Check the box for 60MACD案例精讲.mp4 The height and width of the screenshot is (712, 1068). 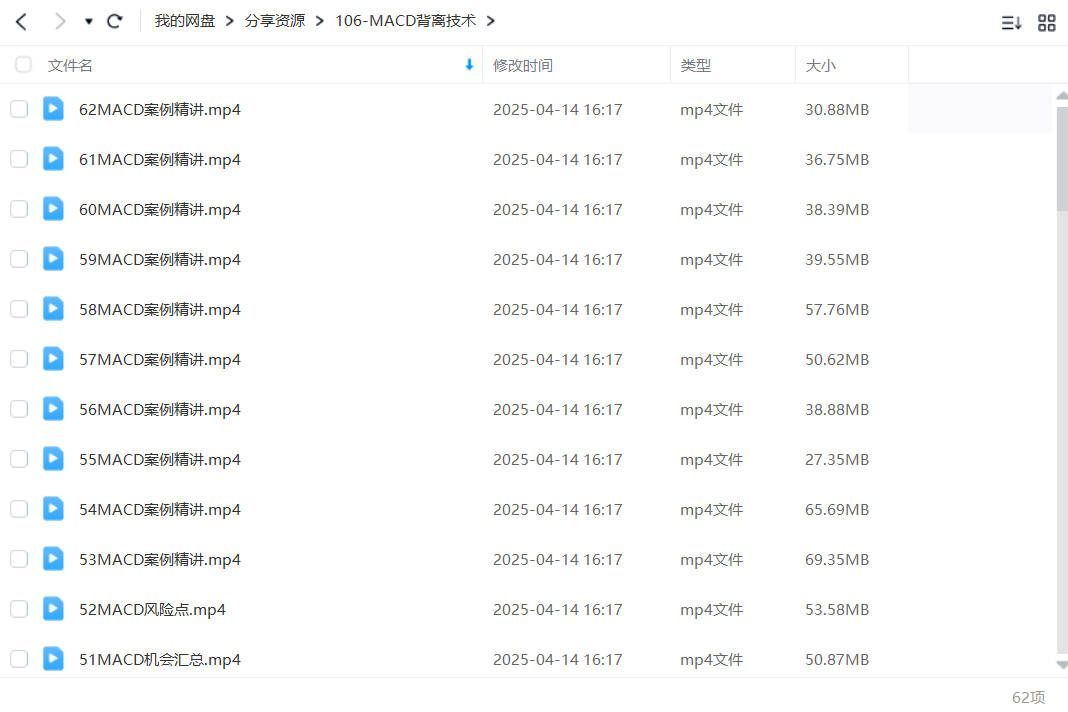pyautogui.click(x=19, y=209)
